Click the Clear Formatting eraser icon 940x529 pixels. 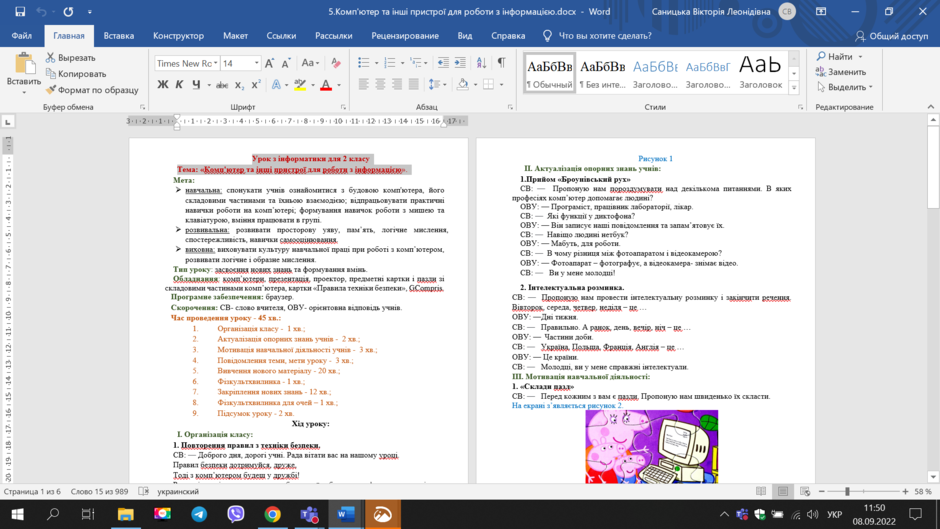[336, 63]
